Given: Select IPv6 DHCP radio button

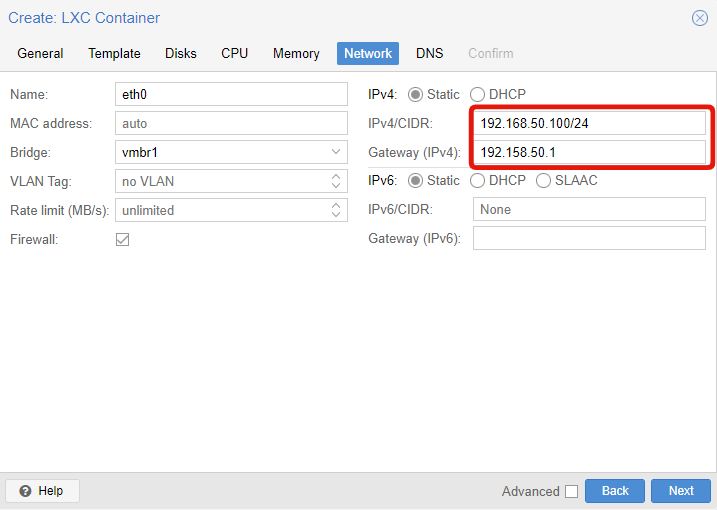Looking at the screenshot, I should click(x=477, y=181).
